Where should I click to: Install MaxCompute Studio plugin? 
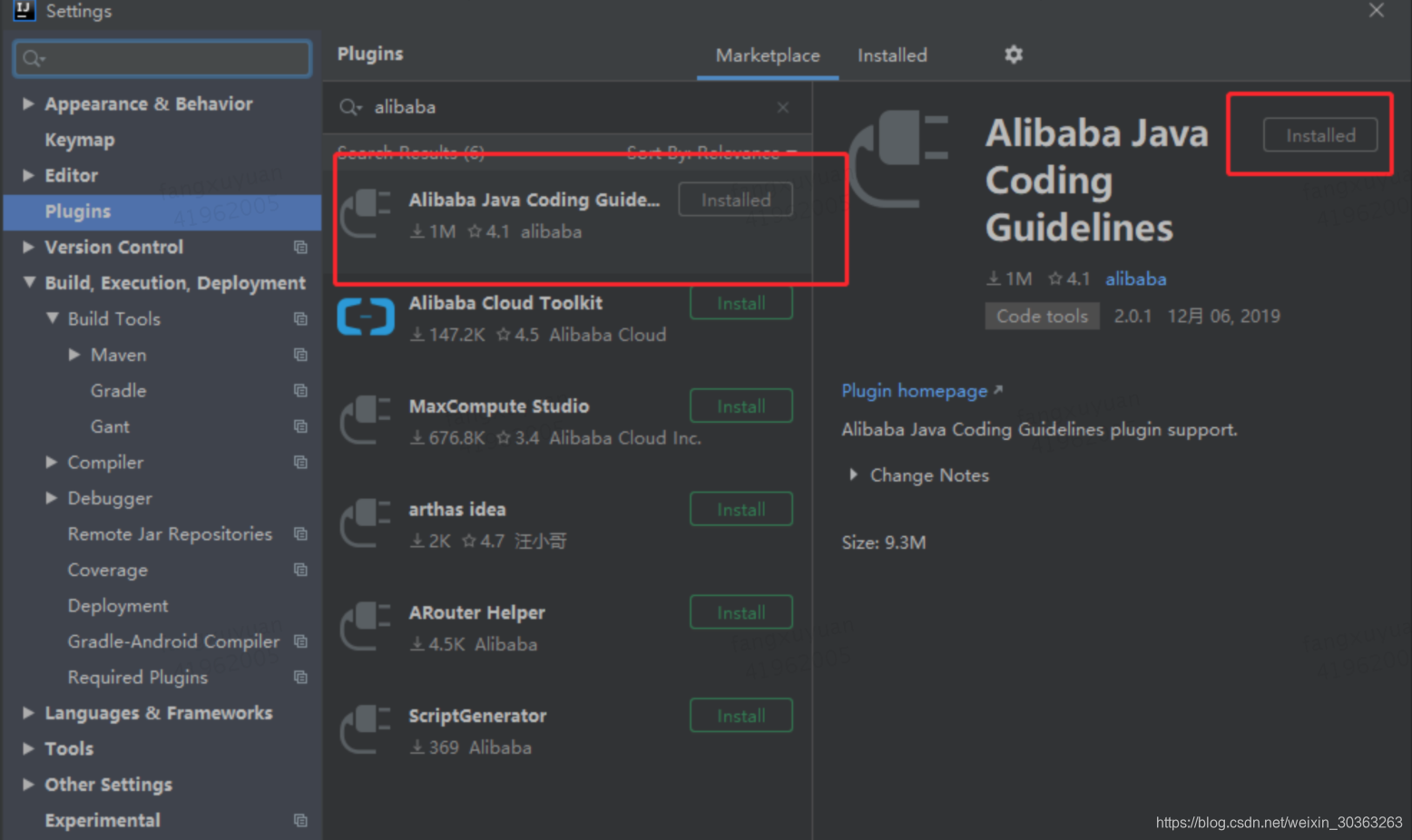pyautogui.click(x=741, y=406)
